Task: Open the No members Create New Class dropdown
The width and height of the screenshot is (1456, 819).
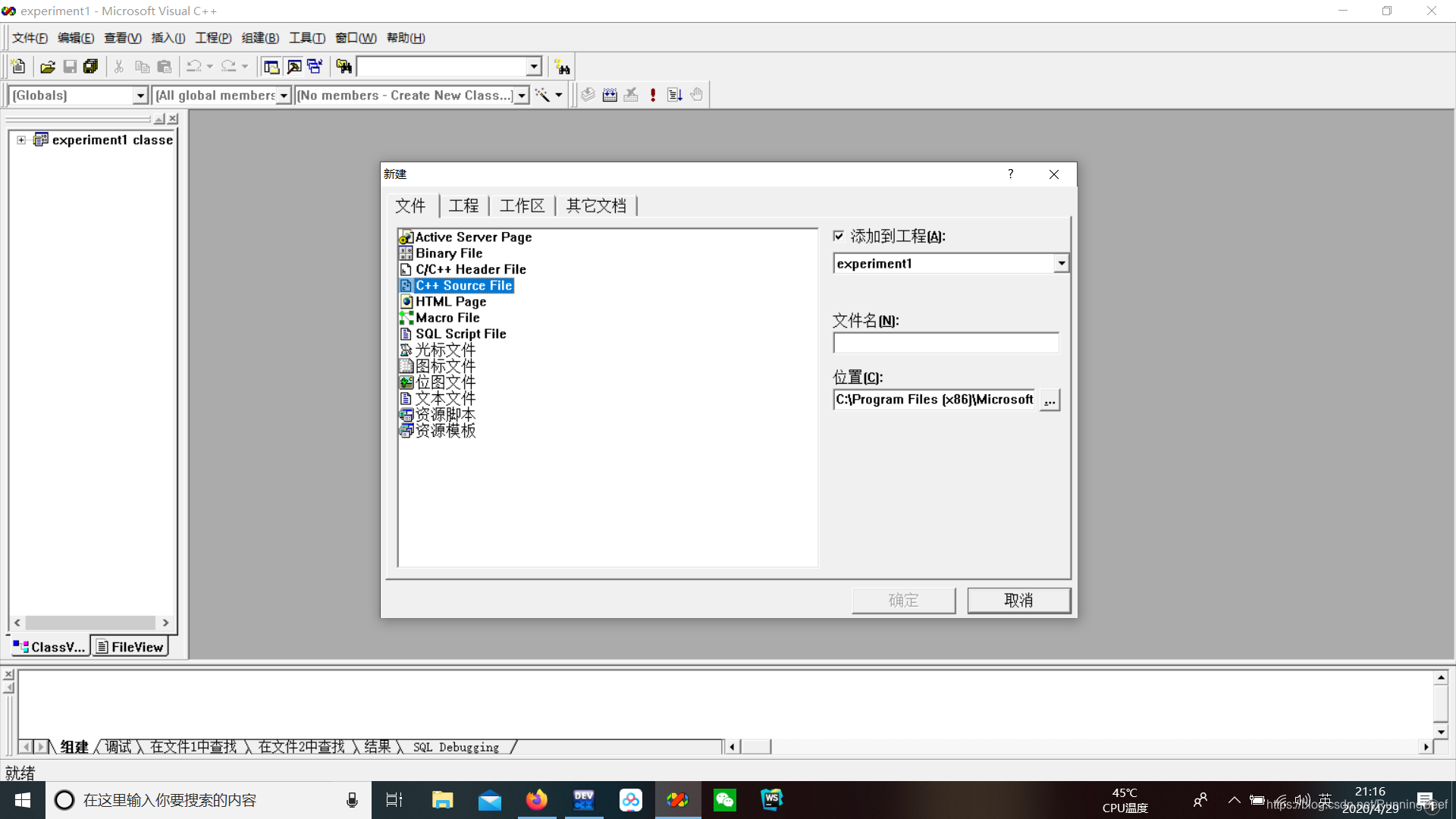Action: click(x=522, y=96)
